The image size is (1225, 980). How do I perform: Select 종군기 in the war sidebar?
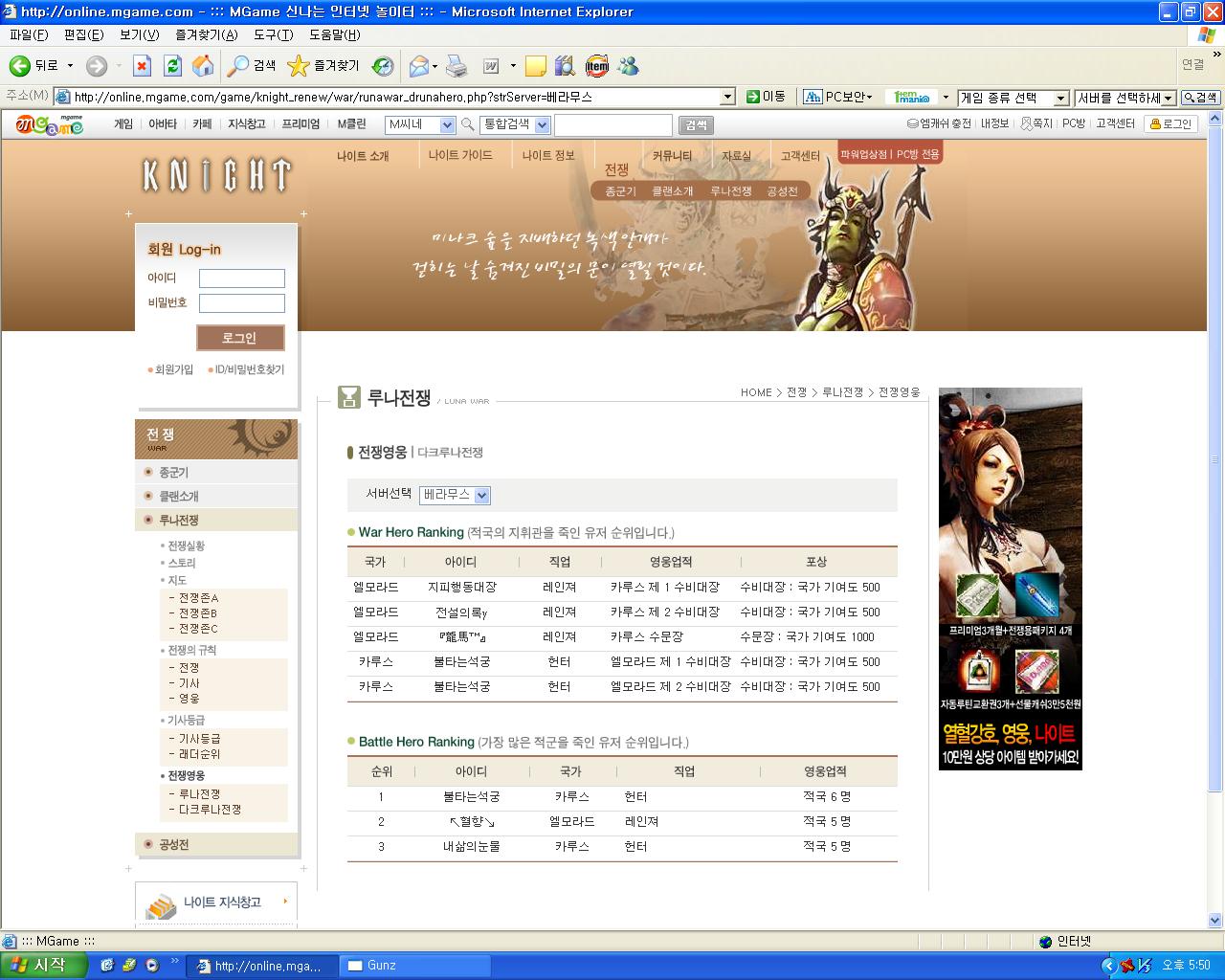[x=174, y=473]
